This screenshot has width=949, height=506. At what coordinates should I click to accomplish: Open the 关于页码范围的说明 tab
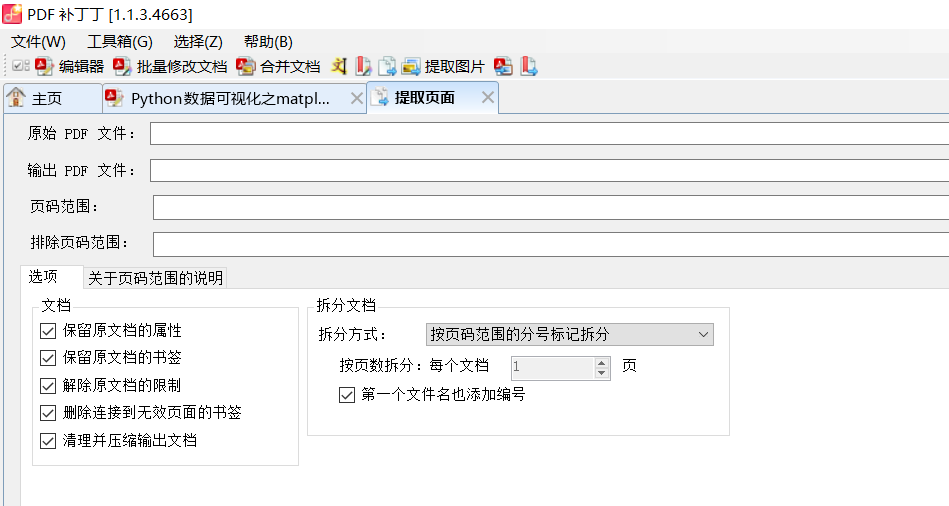click(x=156, y=278)
